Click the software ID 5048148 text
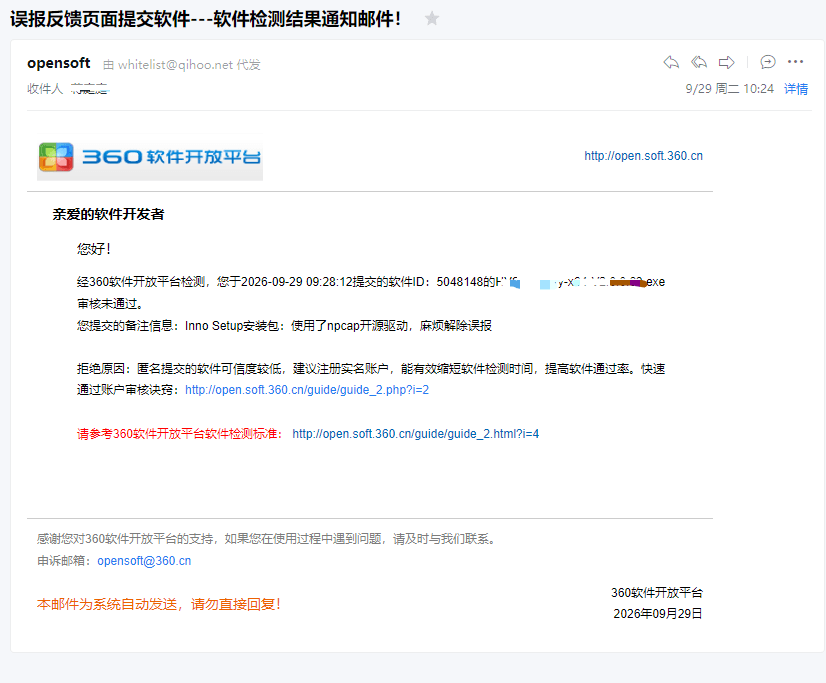 pos(459,282)
